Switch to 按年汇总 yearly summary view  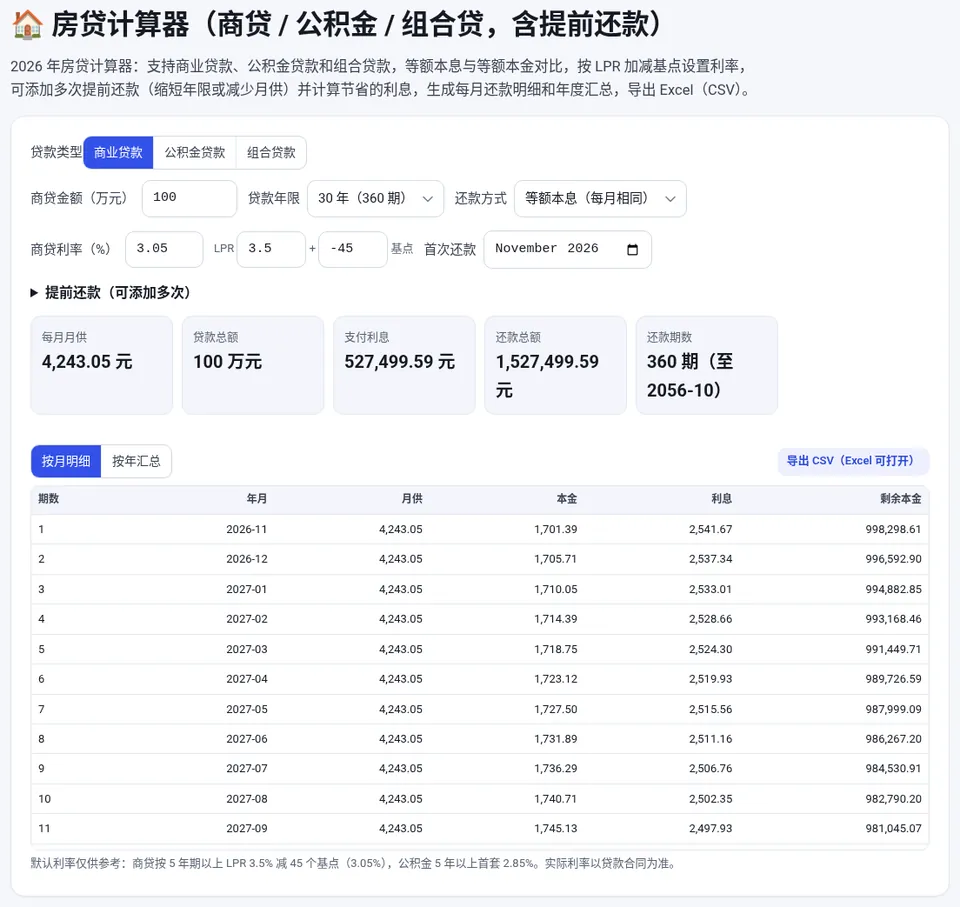(x=136, y=461)
